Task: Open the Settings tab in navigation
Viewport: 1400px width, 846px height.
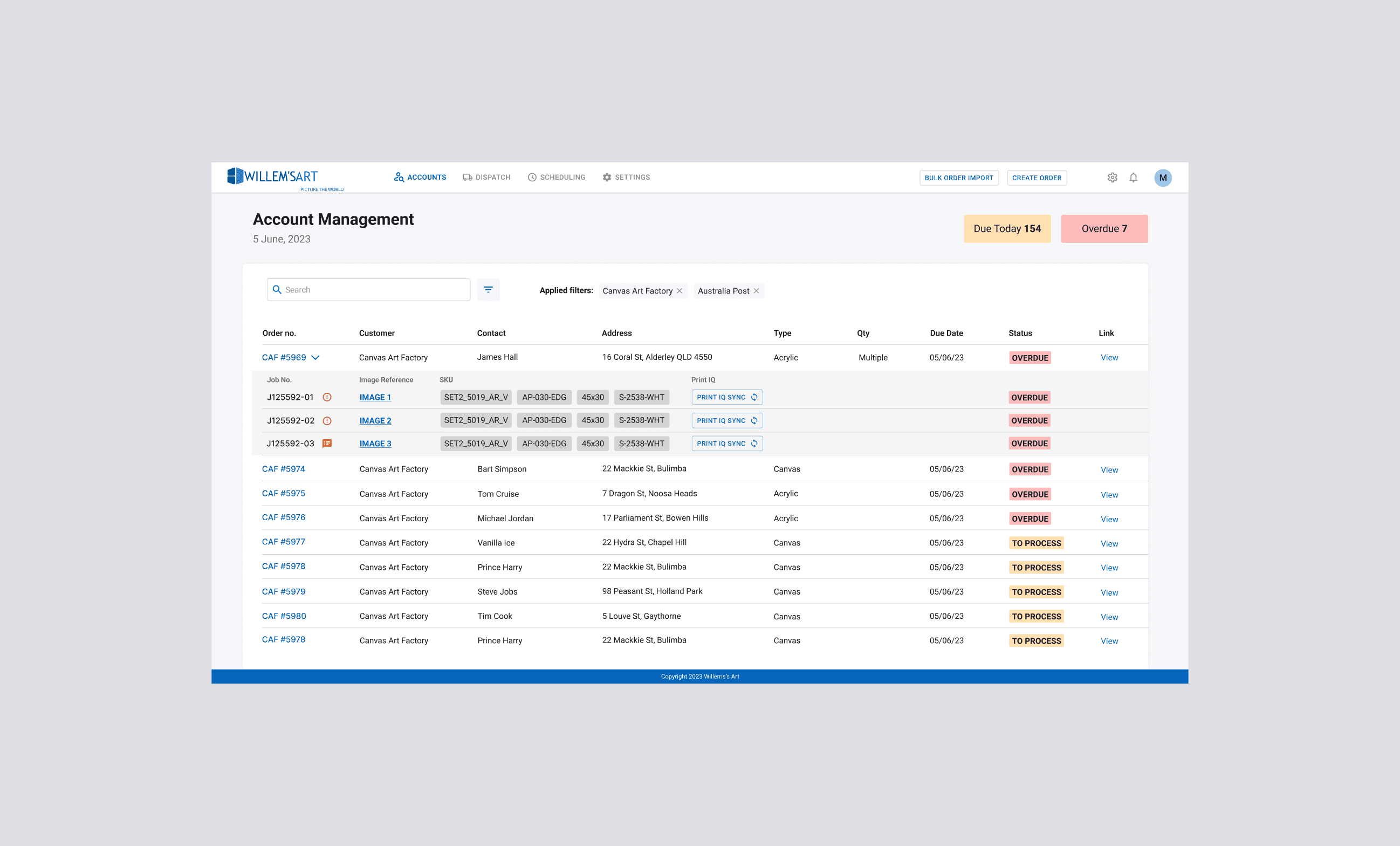Action: click(x=626, y=178)
